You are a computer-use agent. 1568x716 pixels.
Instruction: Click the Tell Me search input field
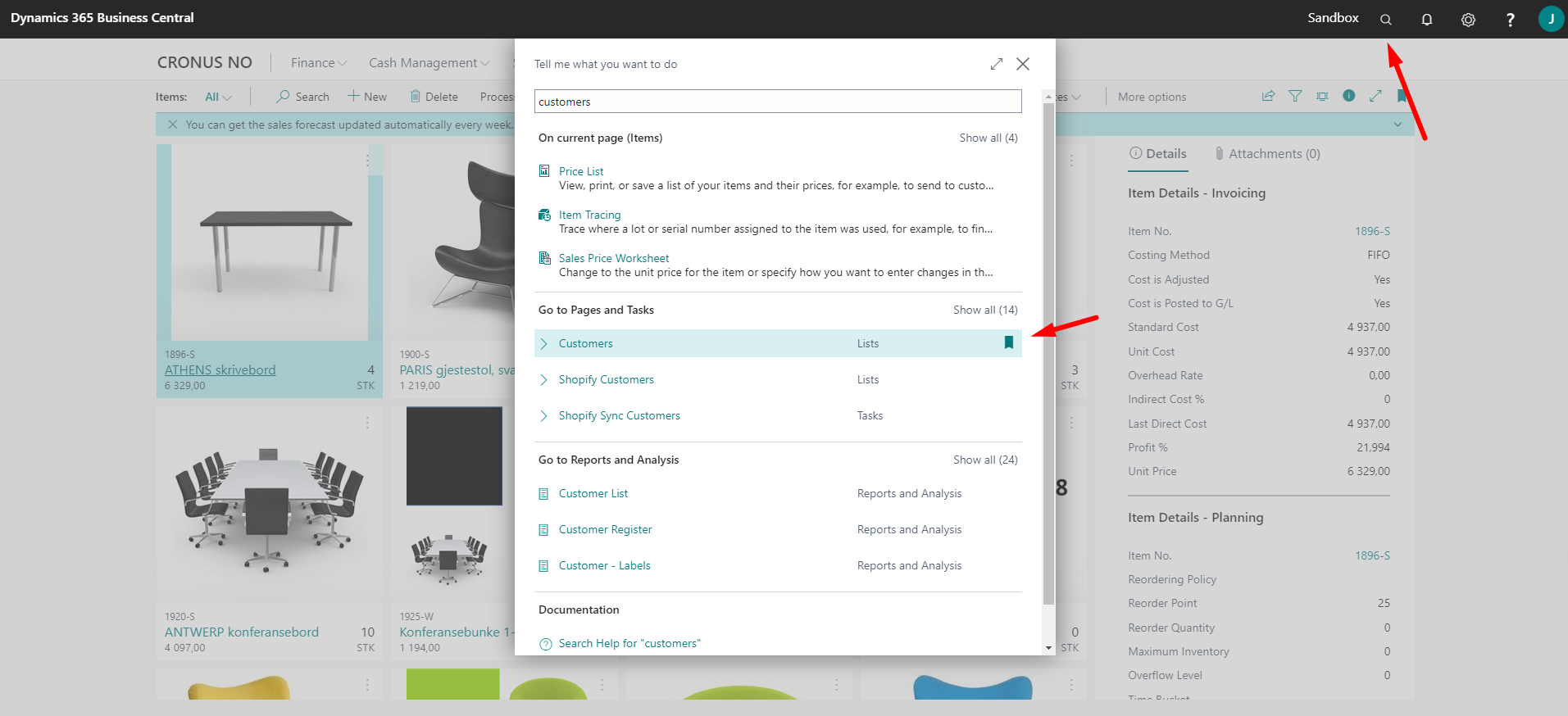(x=777, y=102)
